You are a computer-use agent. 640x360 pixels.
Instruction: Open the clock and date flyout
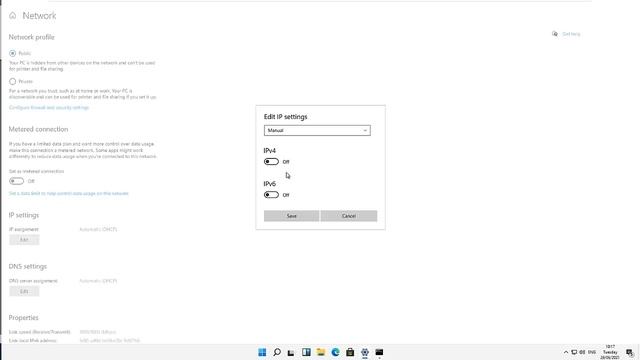click(x=610, y=352)
